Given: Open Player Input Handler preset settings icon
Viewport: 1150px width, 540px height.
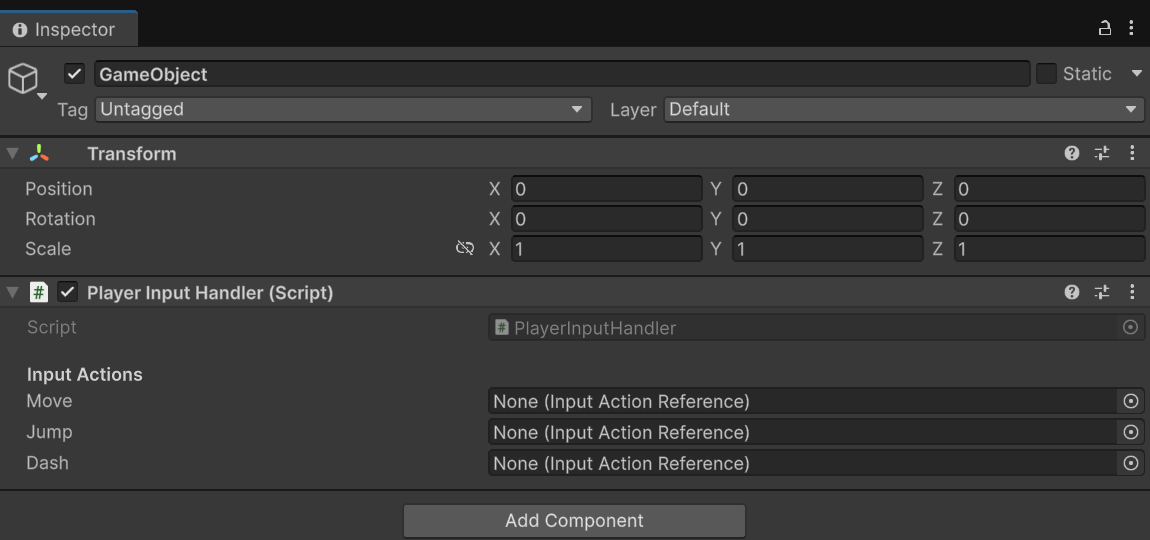Looking at the screenshot, I should (x=1102, y=292).
